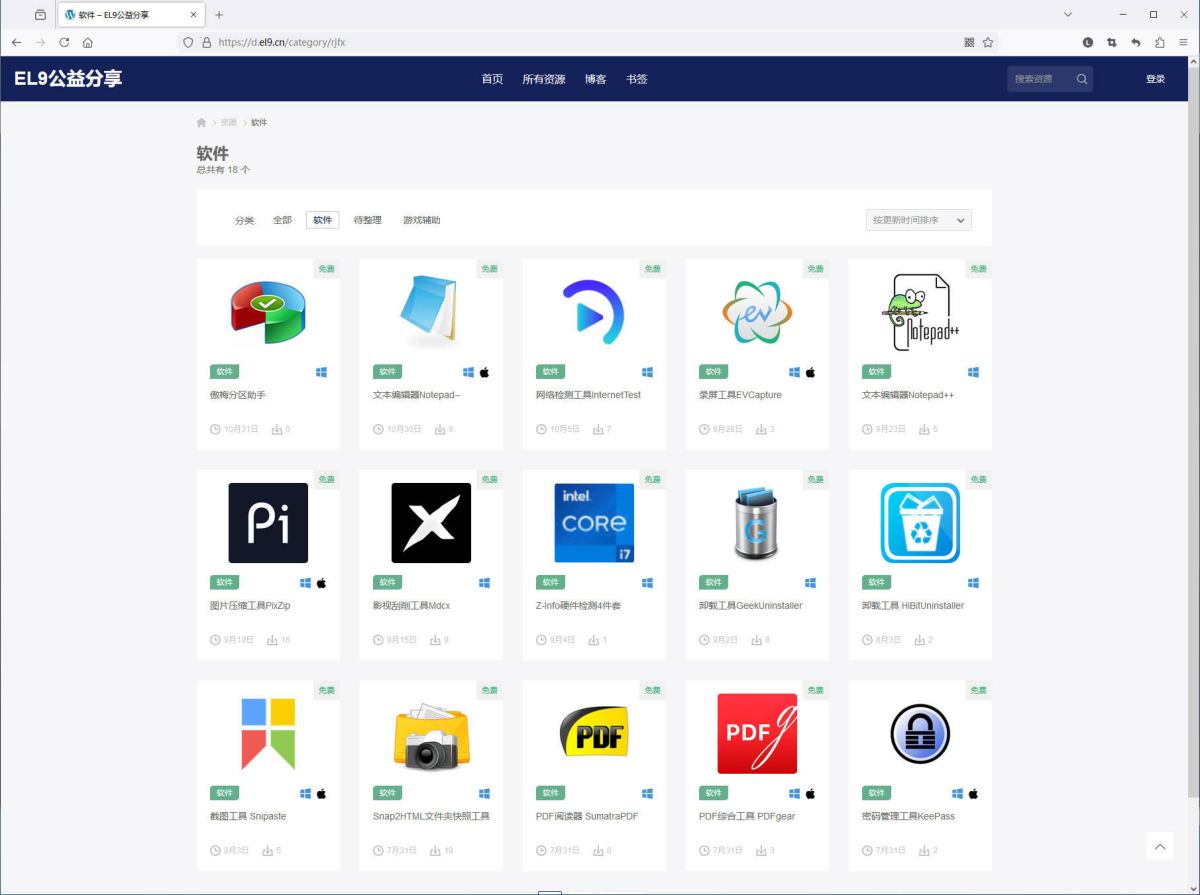Image resolution: width=1200 pixels, height=895 pixels.
Task: Open the 按更新时间排序 sort dropdown
Action: [918, 220]
